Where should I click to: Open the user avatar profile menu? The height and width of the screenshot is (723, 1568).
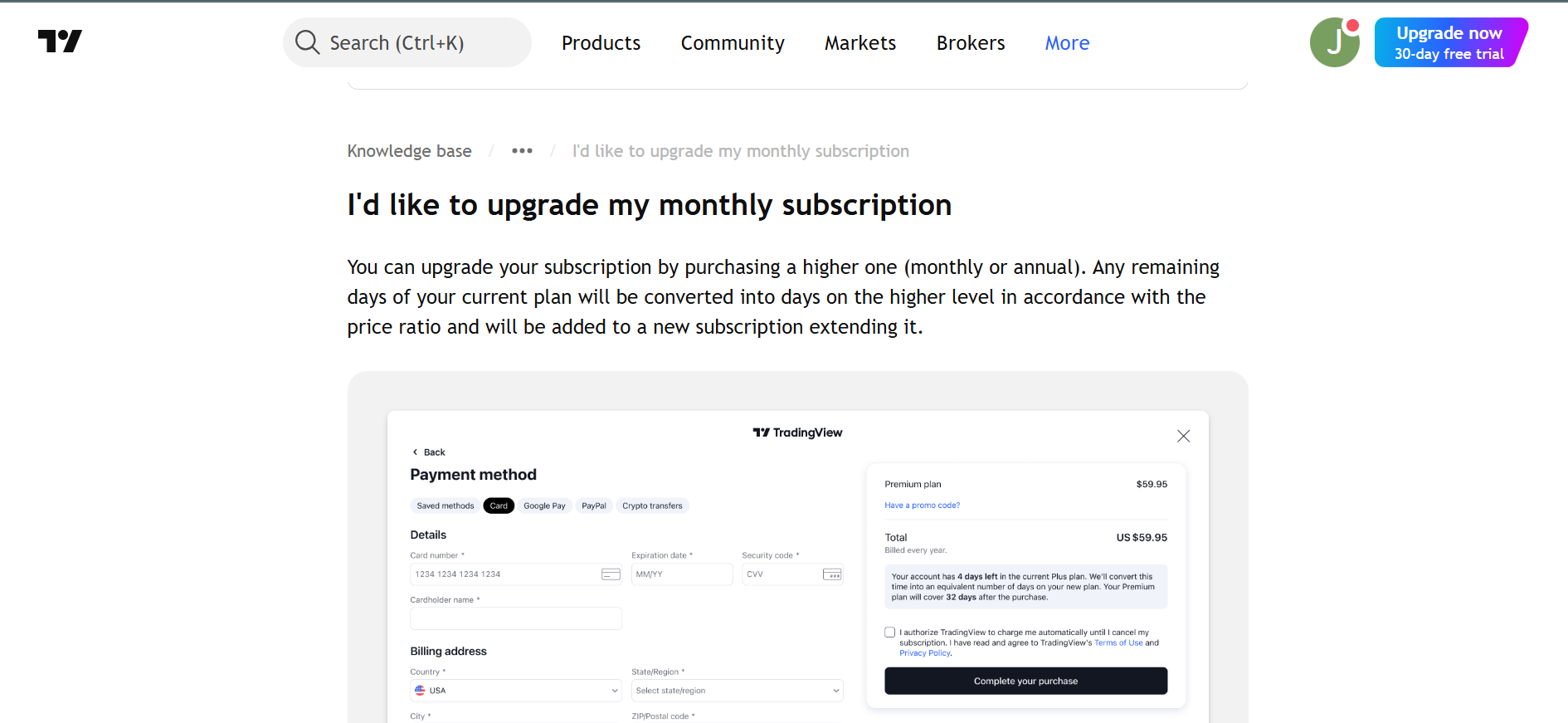point(1334,42)
